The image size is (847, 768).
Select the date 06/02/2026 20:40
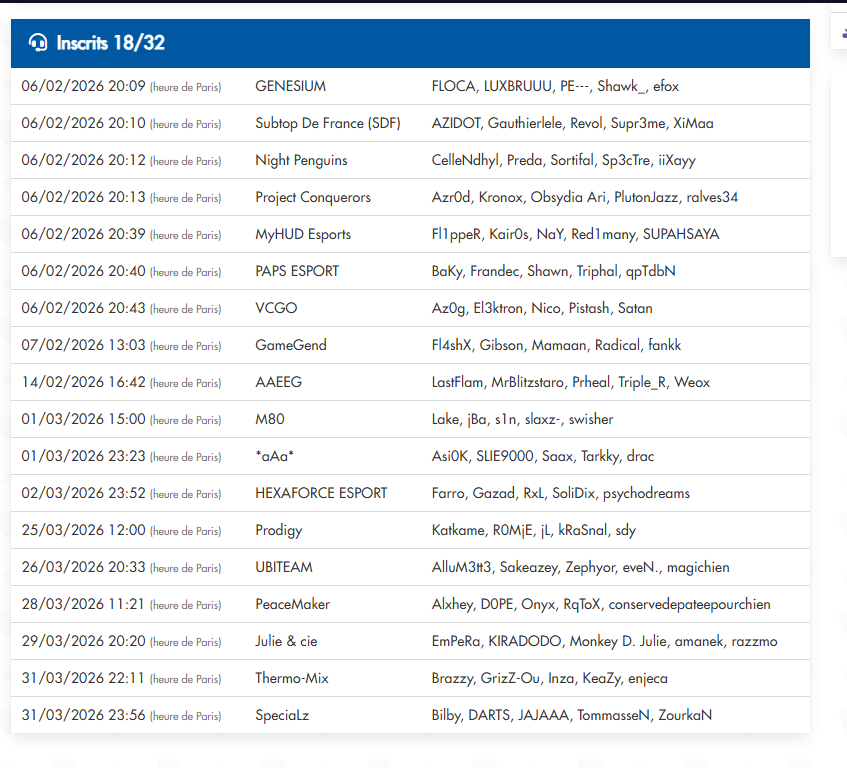point(83,271)
